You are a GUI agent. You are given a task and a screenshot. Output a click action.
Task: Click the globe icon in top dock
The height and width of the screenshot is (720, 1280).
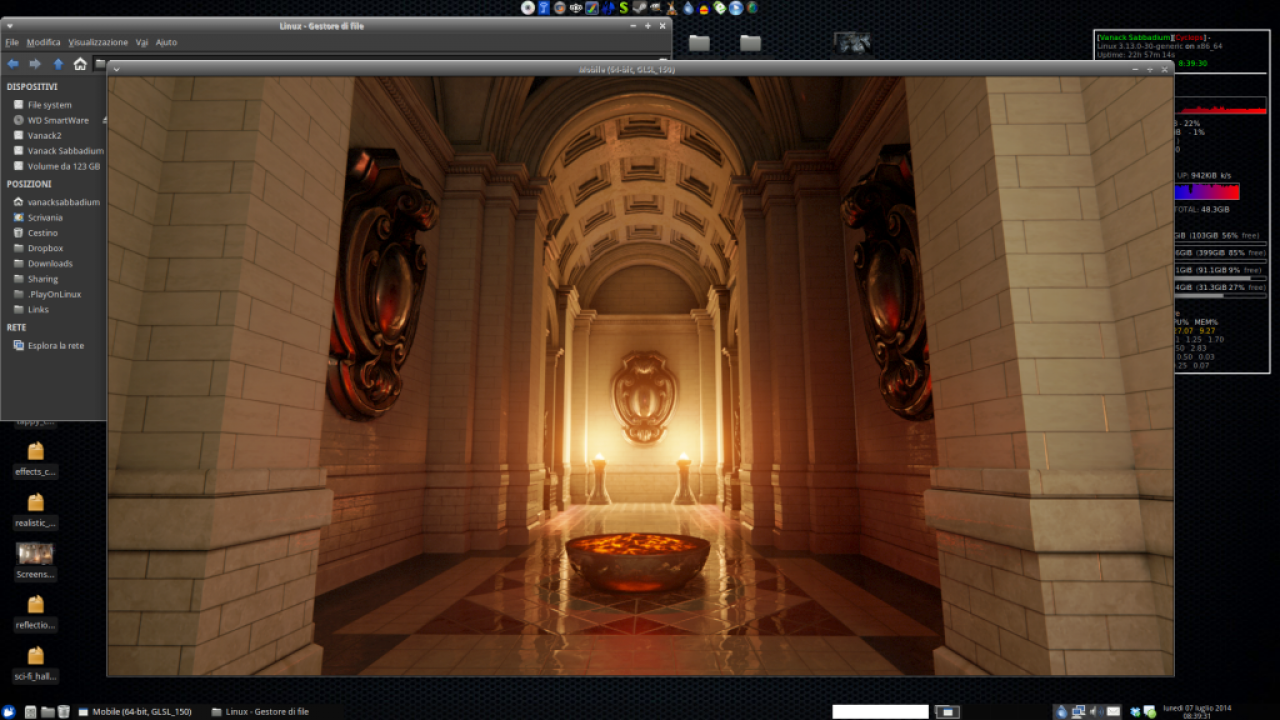pos(752,8)
